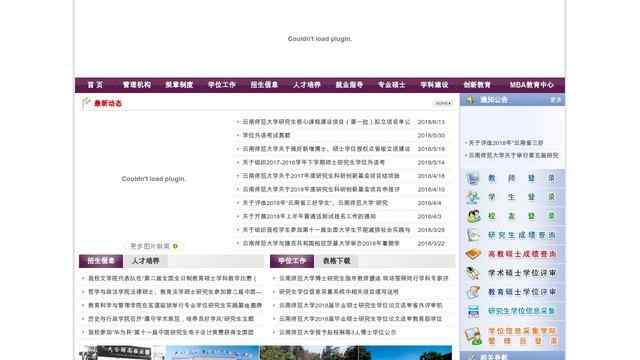The height and width of the screenshot is (360, 640).
Task: Open the 学位信息采集学院管理员登录 link
Action: click(522, 336)
